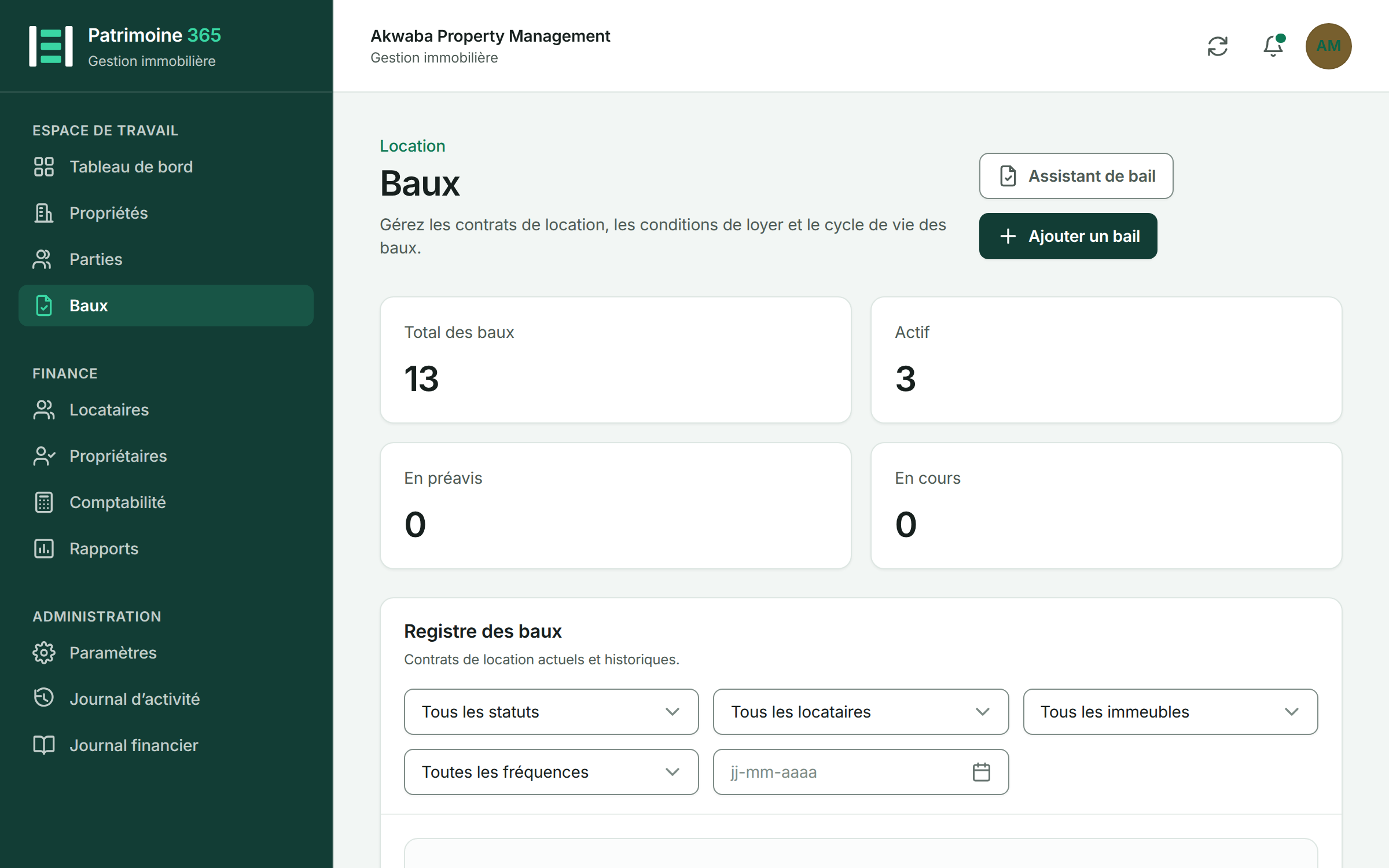Open the Toutes les fréquences dropdown
1389x868 pixels.
551,772
